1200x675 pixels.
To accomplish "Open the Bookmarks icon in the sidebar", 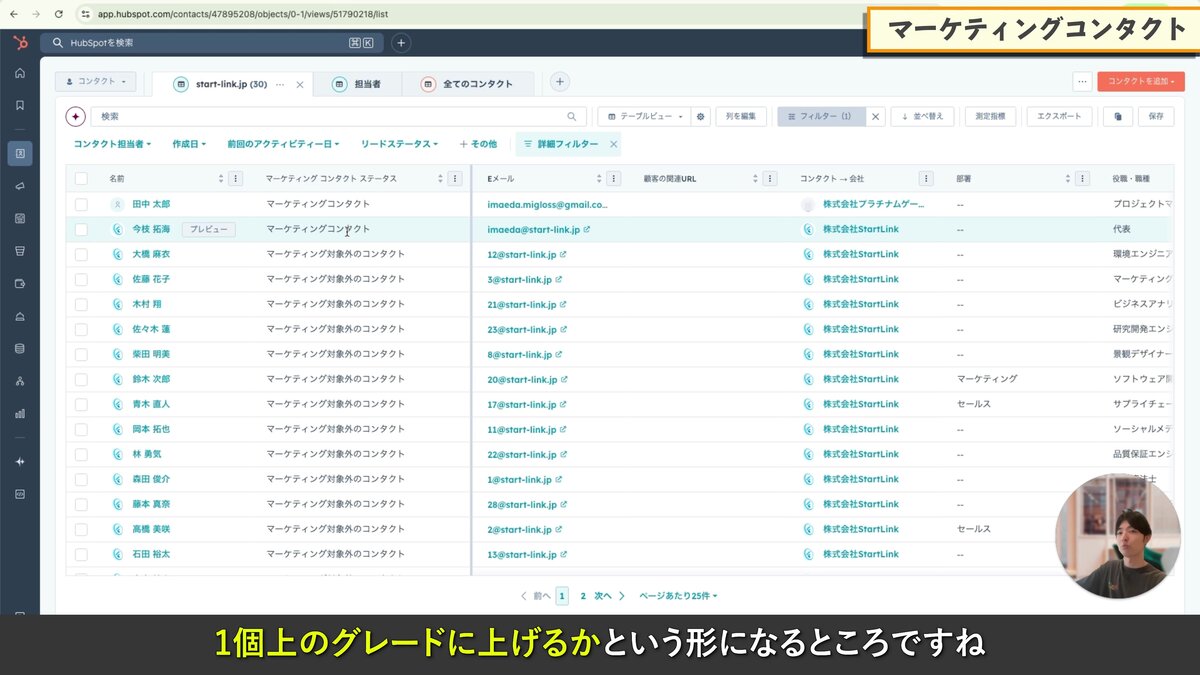I will coord(19,104).
